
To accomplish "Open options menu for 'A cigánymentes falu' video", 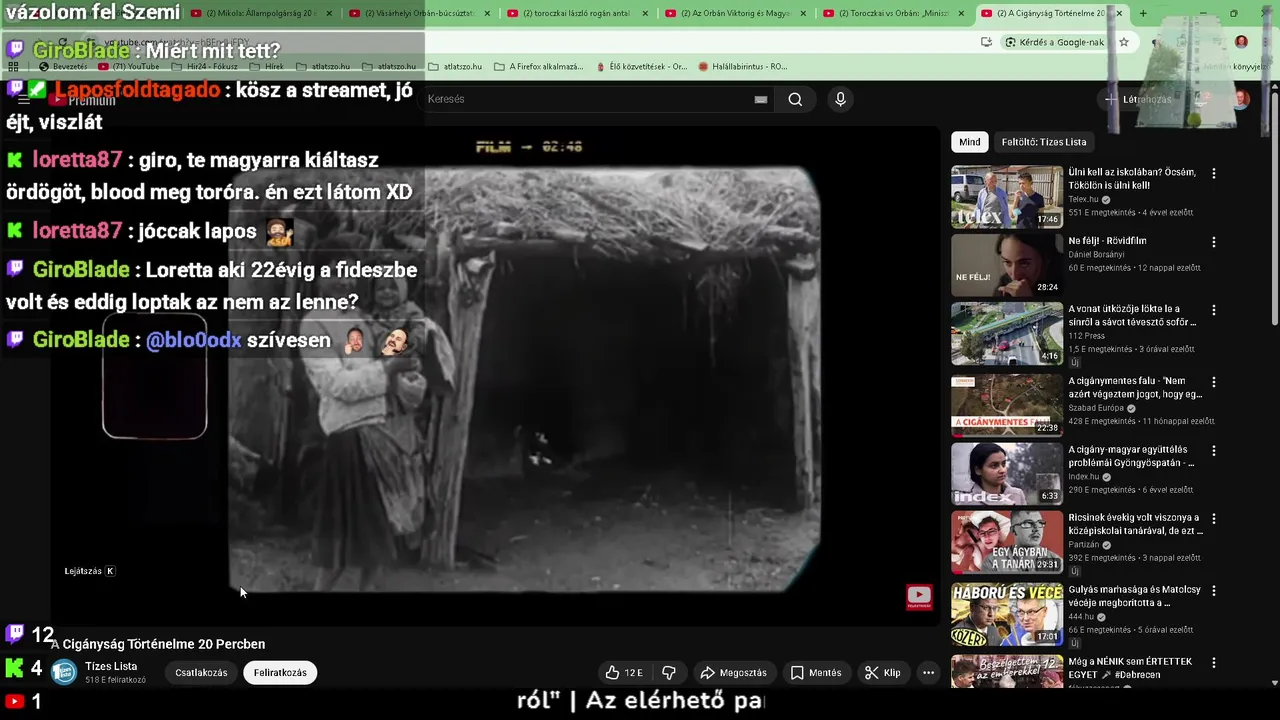I will click(1214, 382).
